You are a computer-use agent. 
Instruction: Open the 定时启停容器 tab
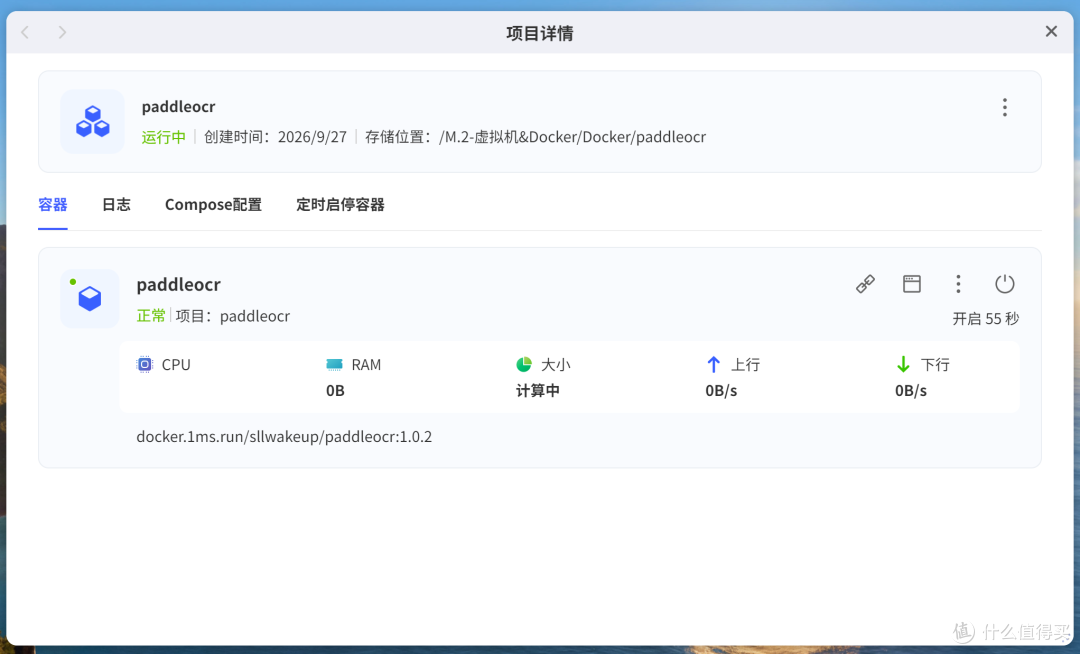coord(340,204)
